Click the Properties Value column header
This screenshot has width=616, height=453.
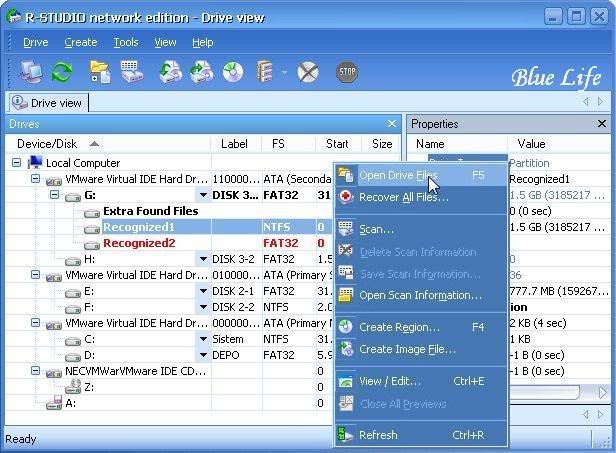click(x=559, y=144)
